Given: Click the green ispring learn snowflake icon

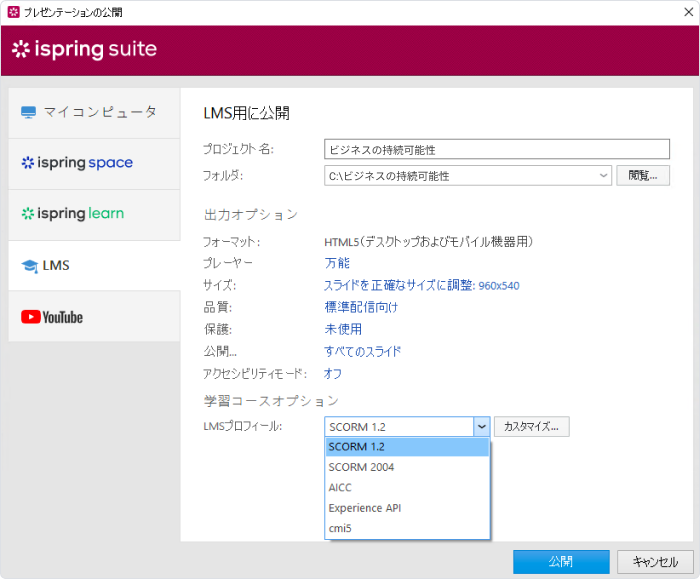Looking at the screenshot, I should click(x=28, y=214).
